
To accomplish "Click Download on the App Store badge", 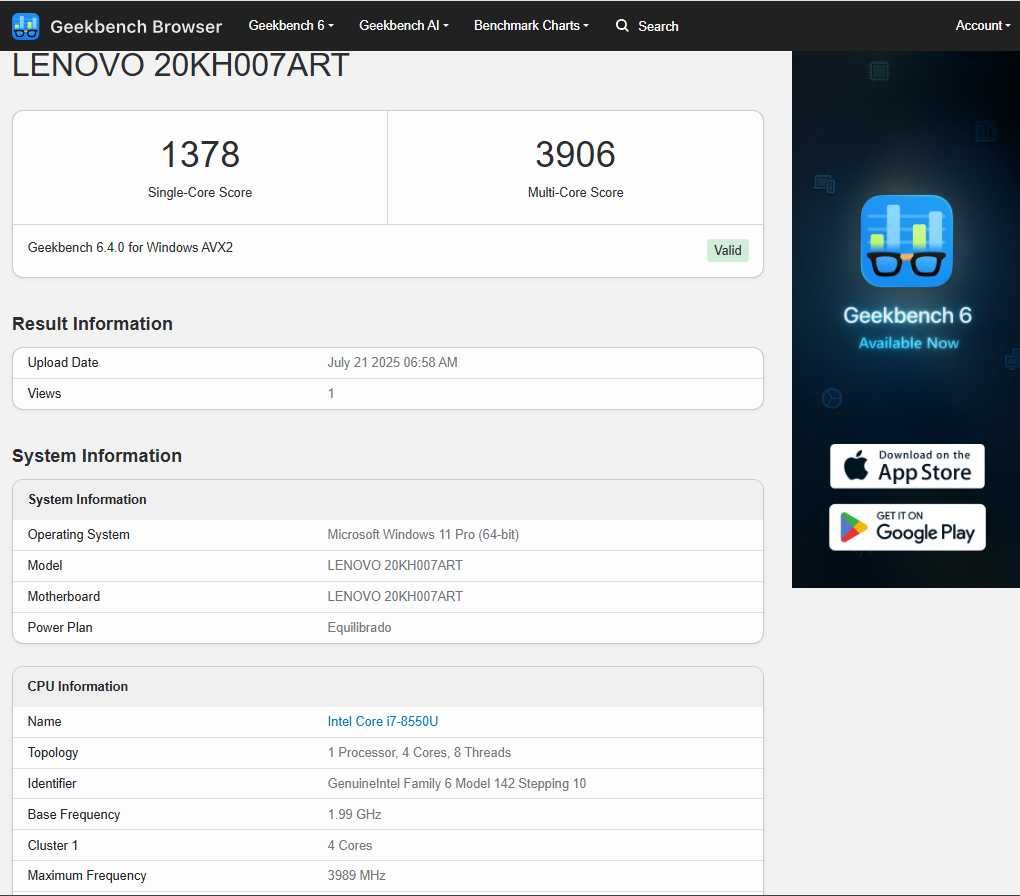I will click(907, 466).
